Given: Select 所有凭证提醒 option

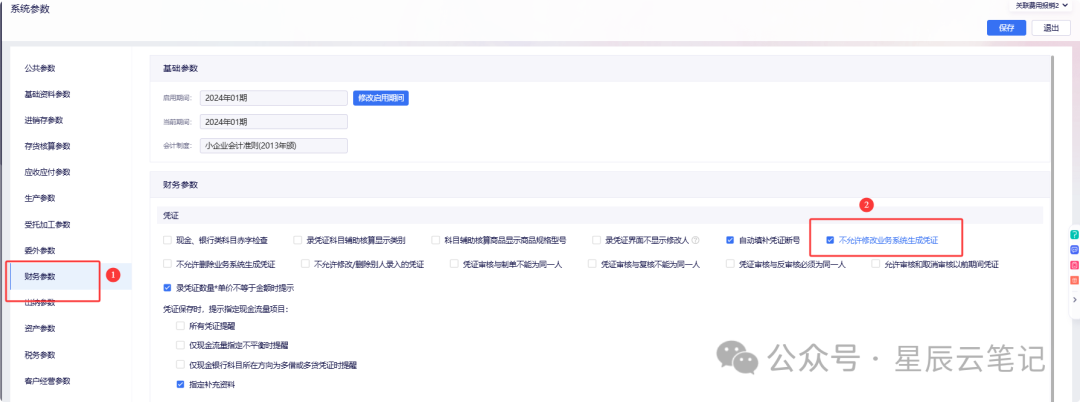Looking at the screenshot, I should click(180, 325).
